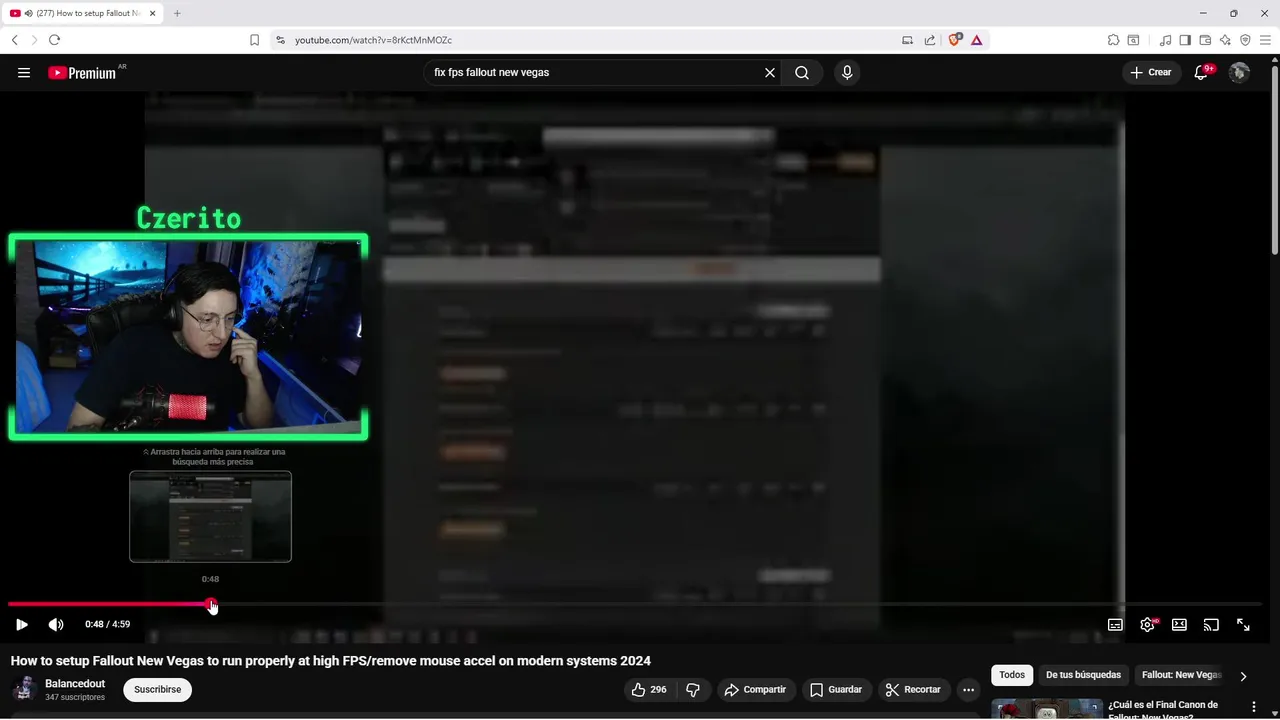Show more filter chips with arrow
The image size is (1280, 720).
[1243, 676]
